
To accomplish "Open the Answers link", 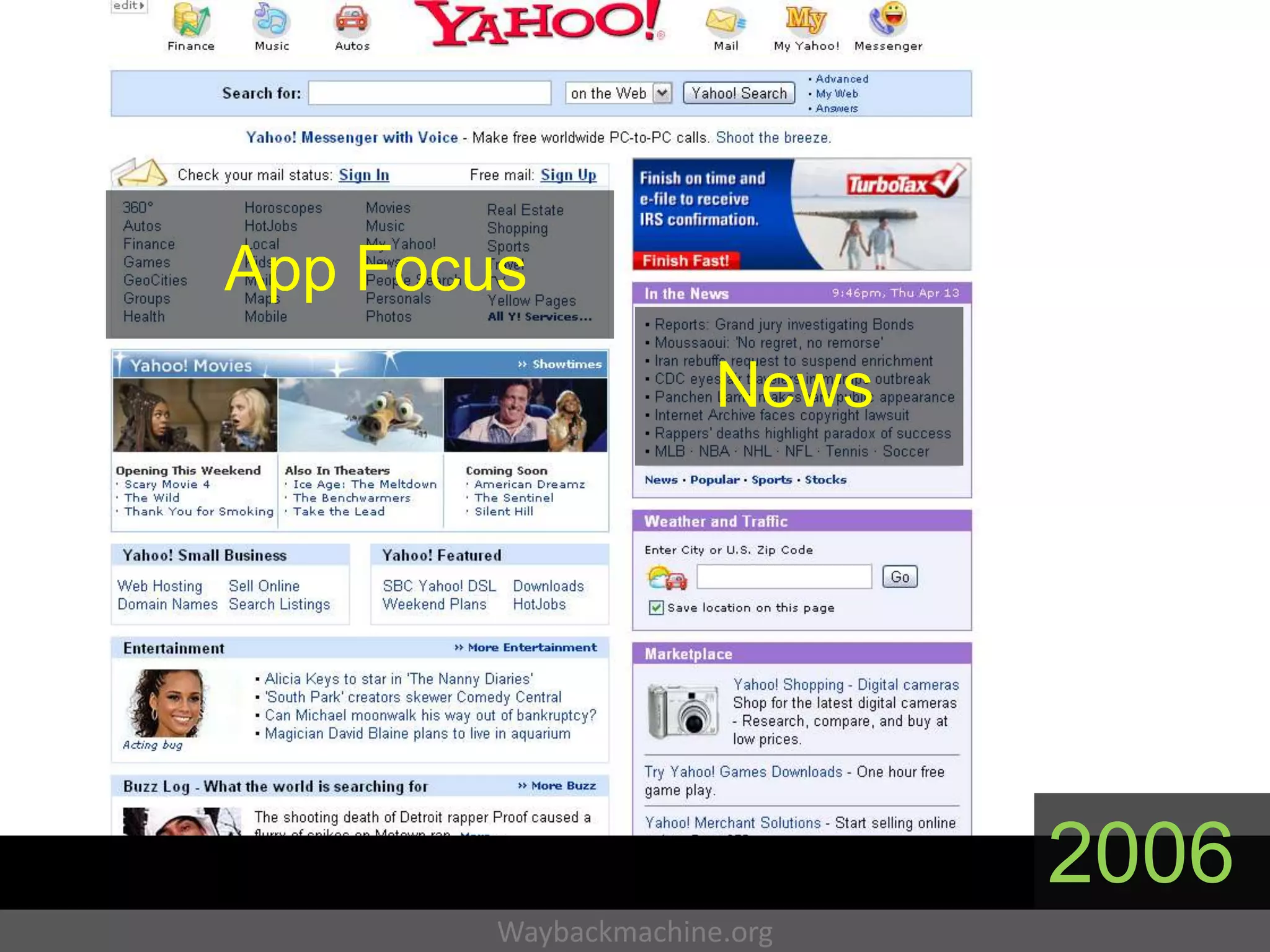I will pyautogui.click(x=837, y=108).
